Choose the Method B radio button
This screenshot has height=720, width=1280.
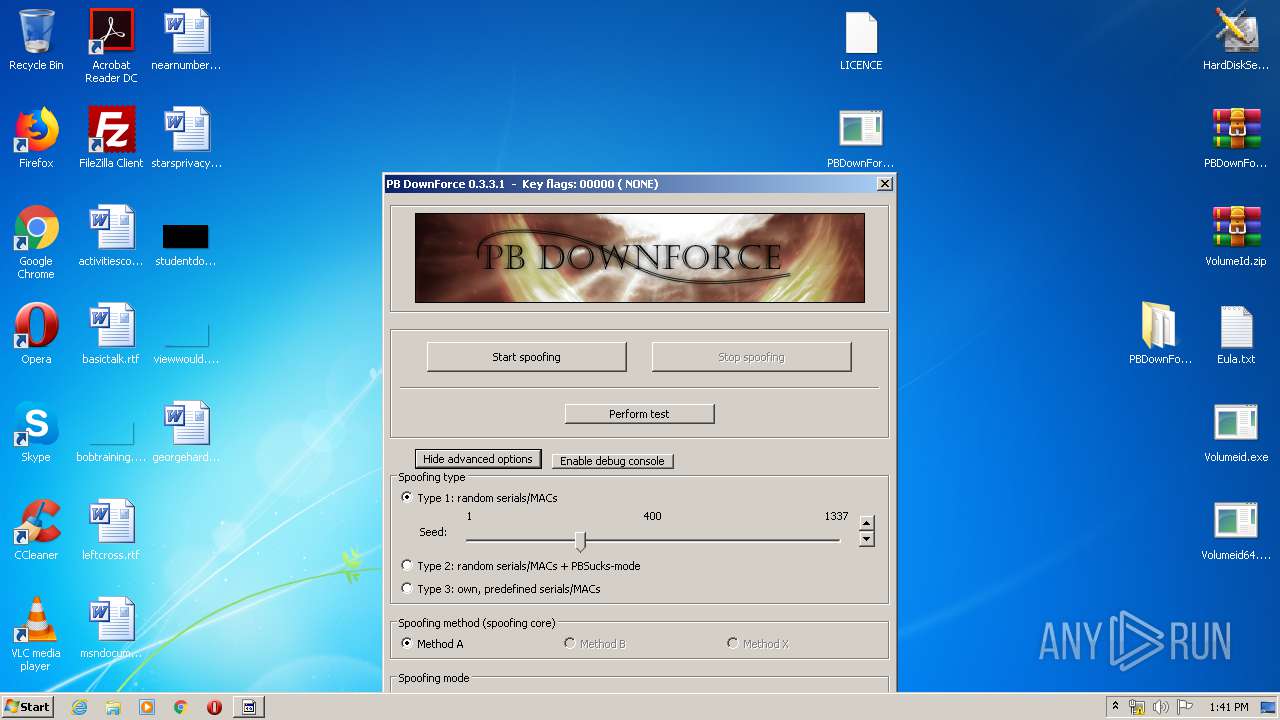click(x=595, y=644)
